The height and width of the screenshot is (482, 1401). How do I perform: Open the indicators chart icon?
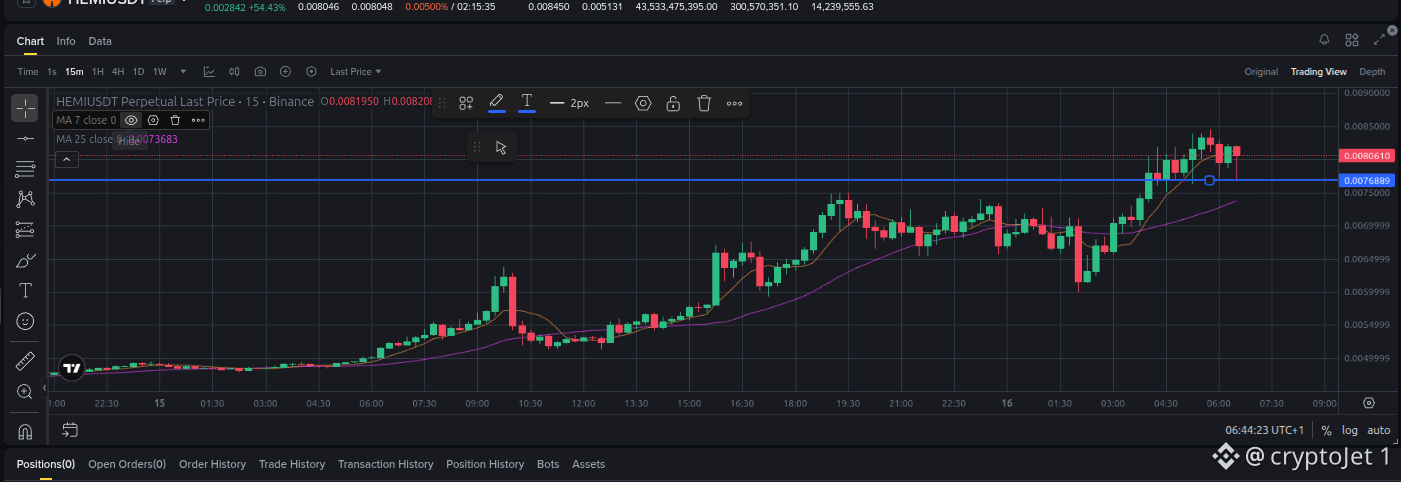tap(209, 72)
